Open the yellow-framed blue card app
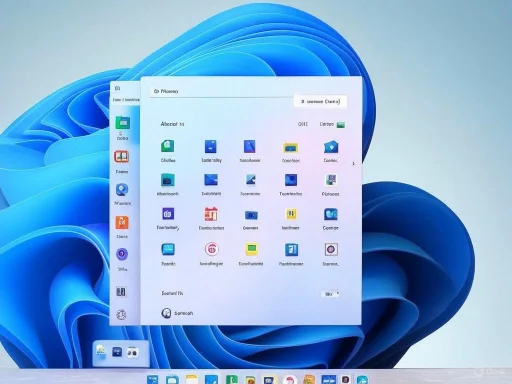This screenshot has height=384, width=512. point(291,148)
